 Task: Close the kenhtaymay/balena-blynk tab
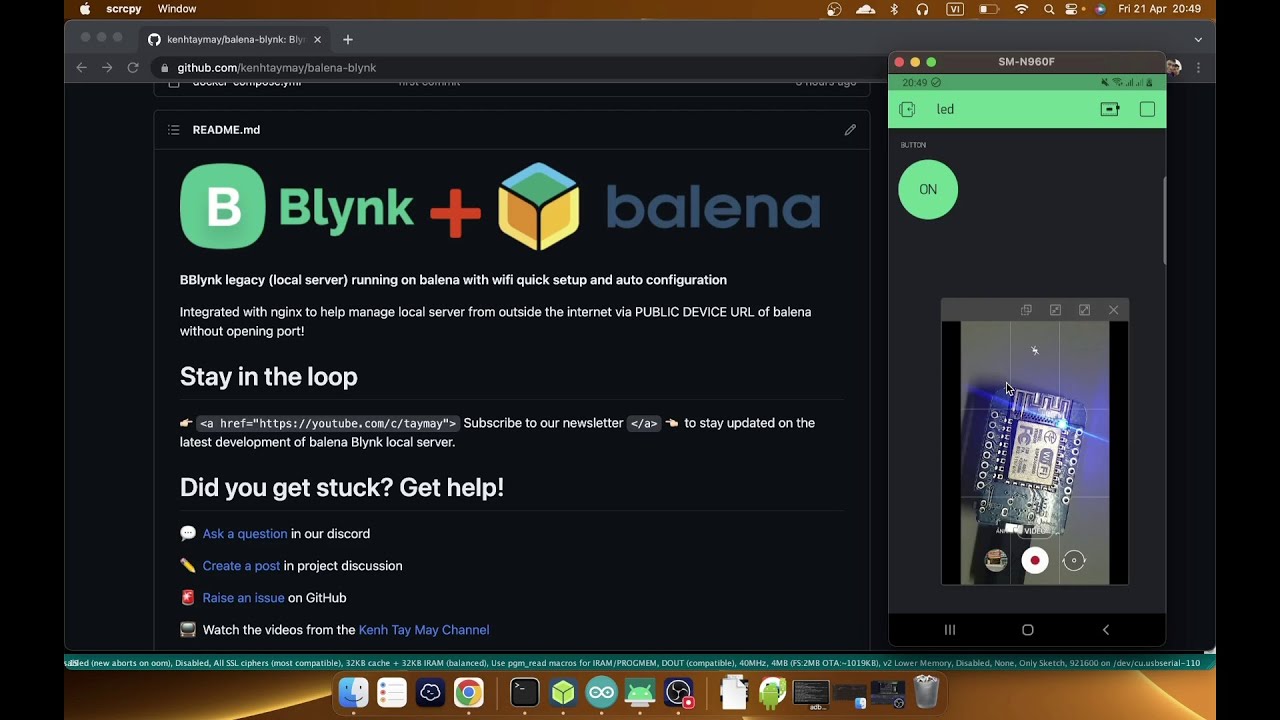point(317,40)
